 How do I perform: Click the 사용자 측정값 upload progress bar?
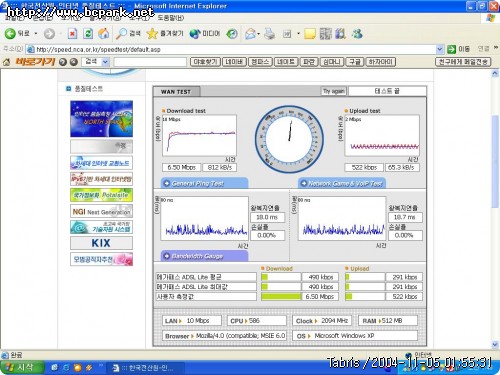[365, 296]
